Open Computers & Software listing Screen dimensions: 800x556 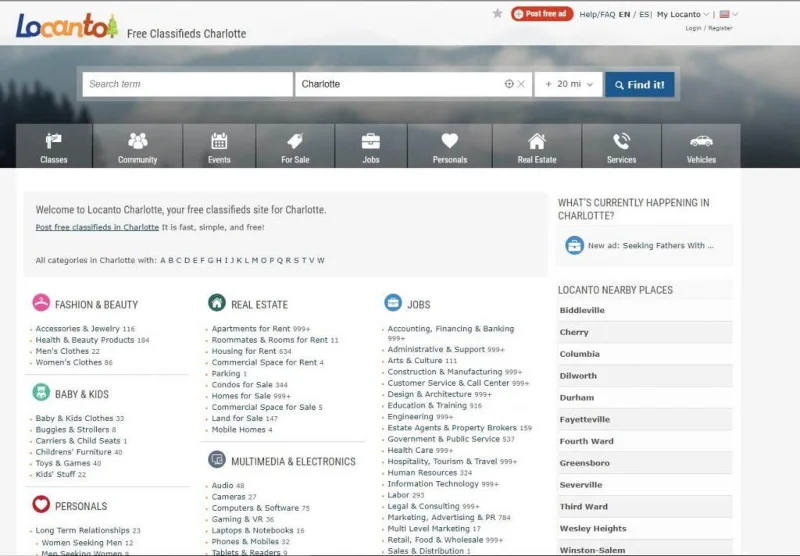point(256,508)
